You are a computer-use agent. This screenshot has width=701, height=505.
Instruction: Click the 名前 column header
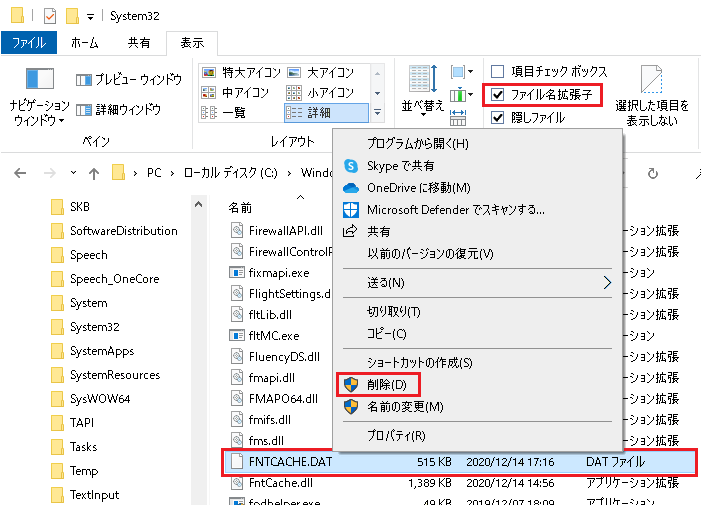coord(240,208)
